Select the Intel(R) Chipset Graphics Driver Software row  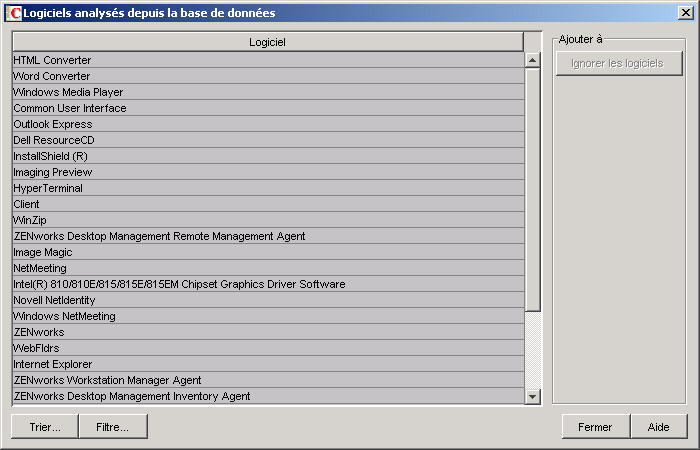click(268, 284)
